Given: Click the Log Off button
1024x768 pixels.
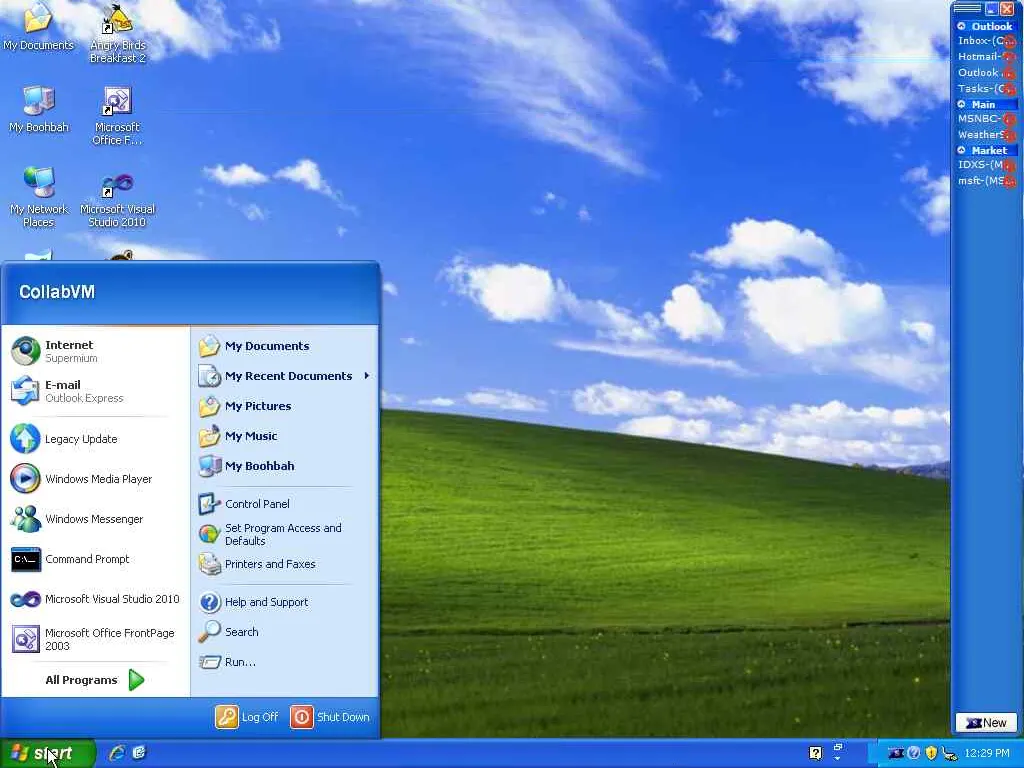Looking at the screenshot, I should point(248,716).
